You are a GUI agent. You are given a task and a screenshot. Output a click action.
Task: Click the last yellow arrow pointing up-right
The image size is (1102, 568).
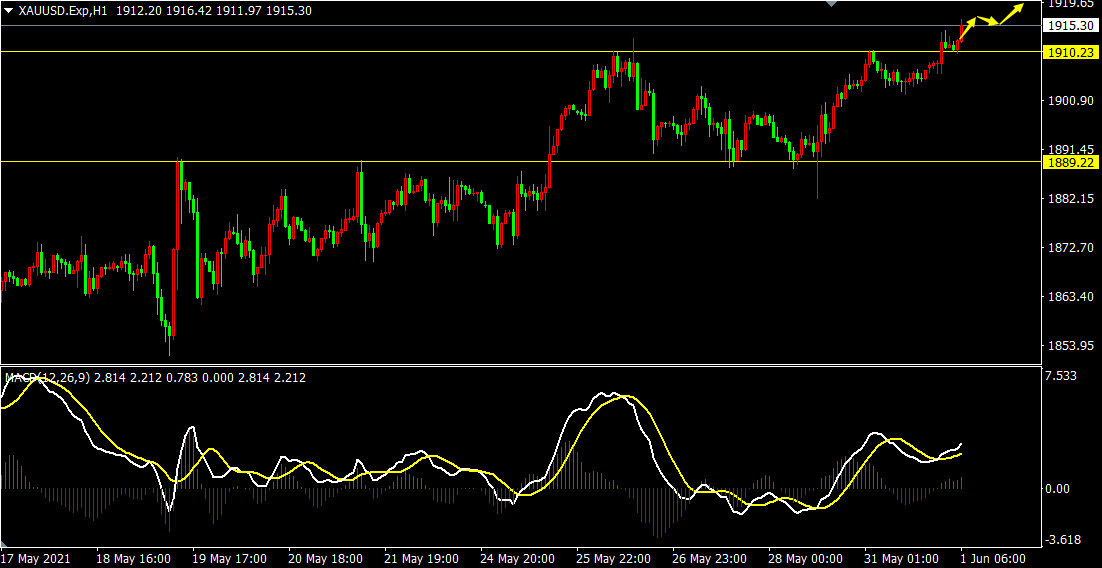pyautogui.click(x=1011, y=13)
